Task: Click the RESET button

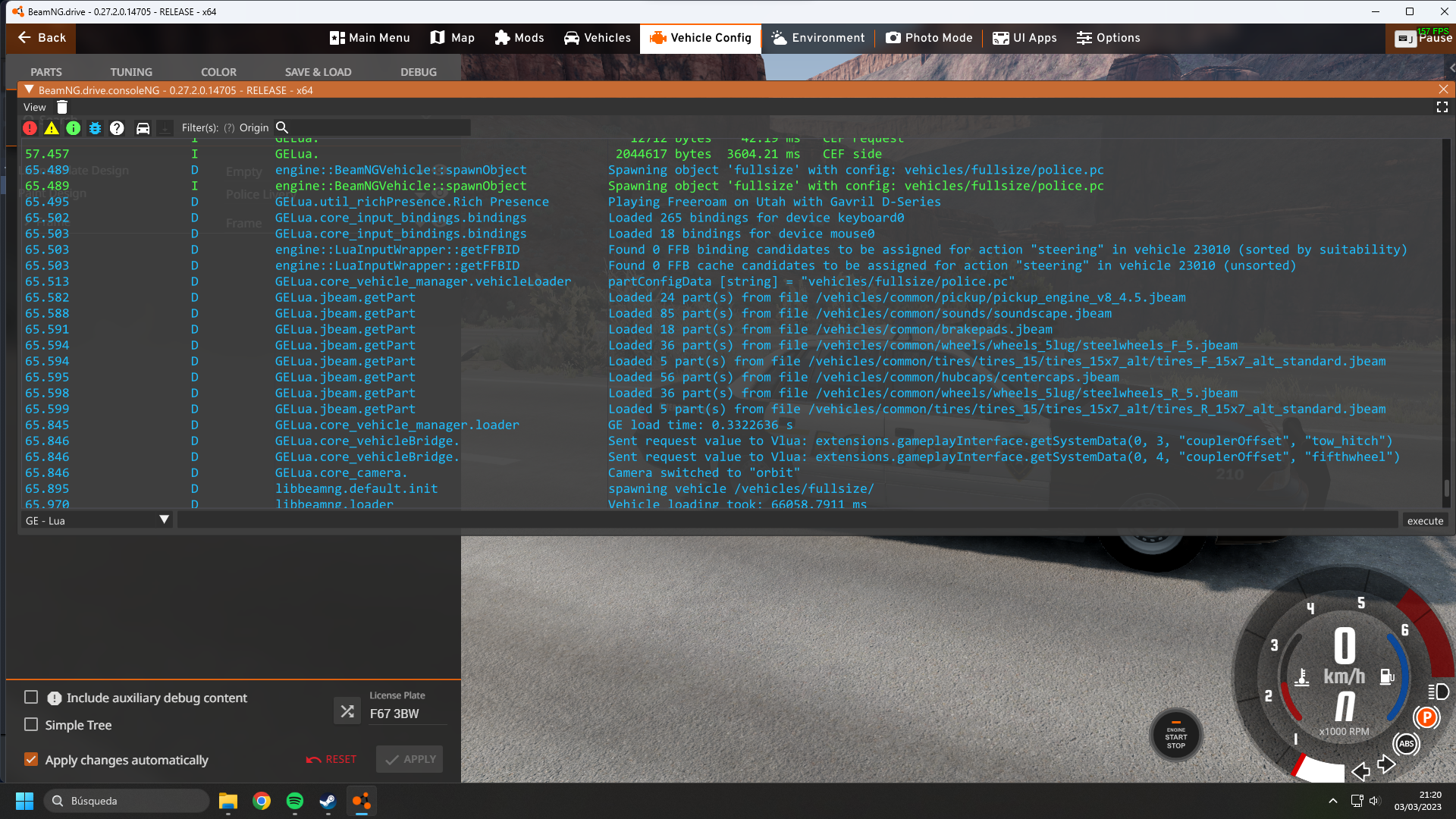Action: tap(331, 759)
